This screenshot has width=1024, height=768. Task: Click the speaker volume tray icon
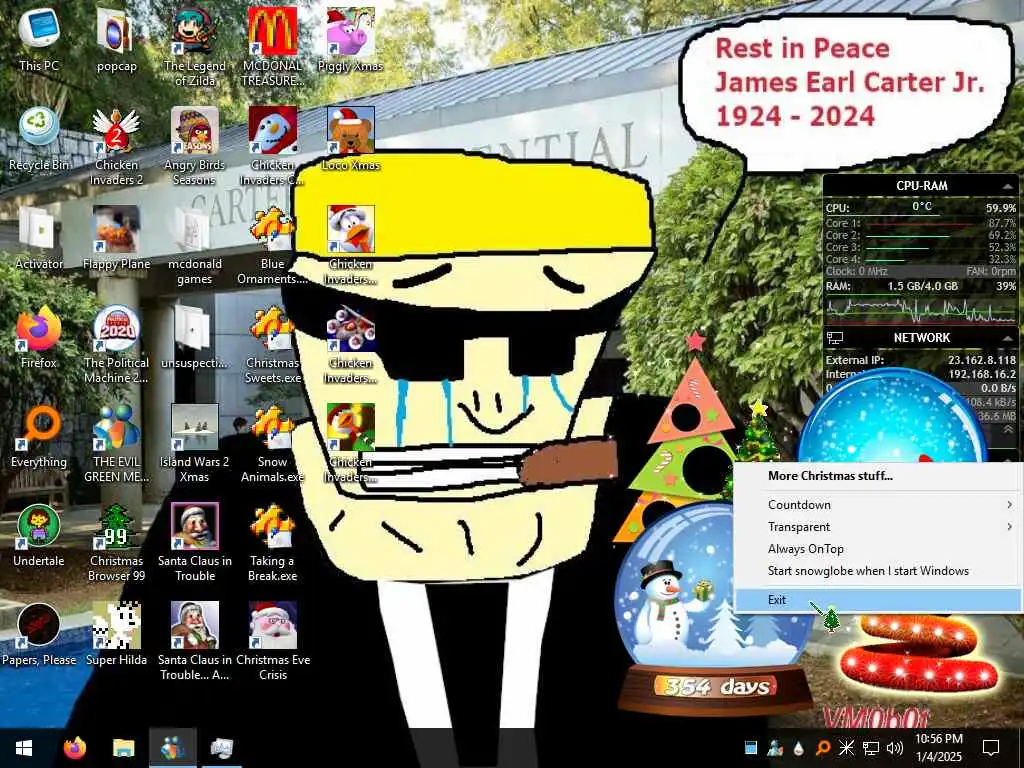tap(895, 748)
